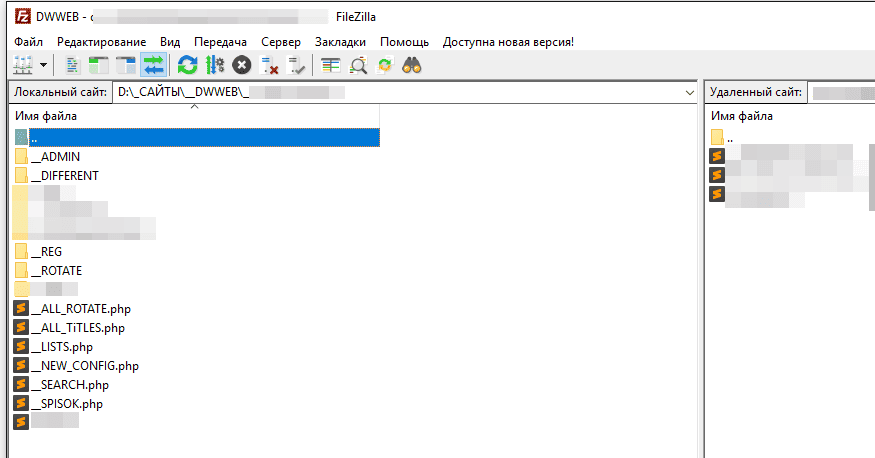Select the __NEW_CONFIG.php file
This screenshot has width=875, height=458.
(85, 366)
